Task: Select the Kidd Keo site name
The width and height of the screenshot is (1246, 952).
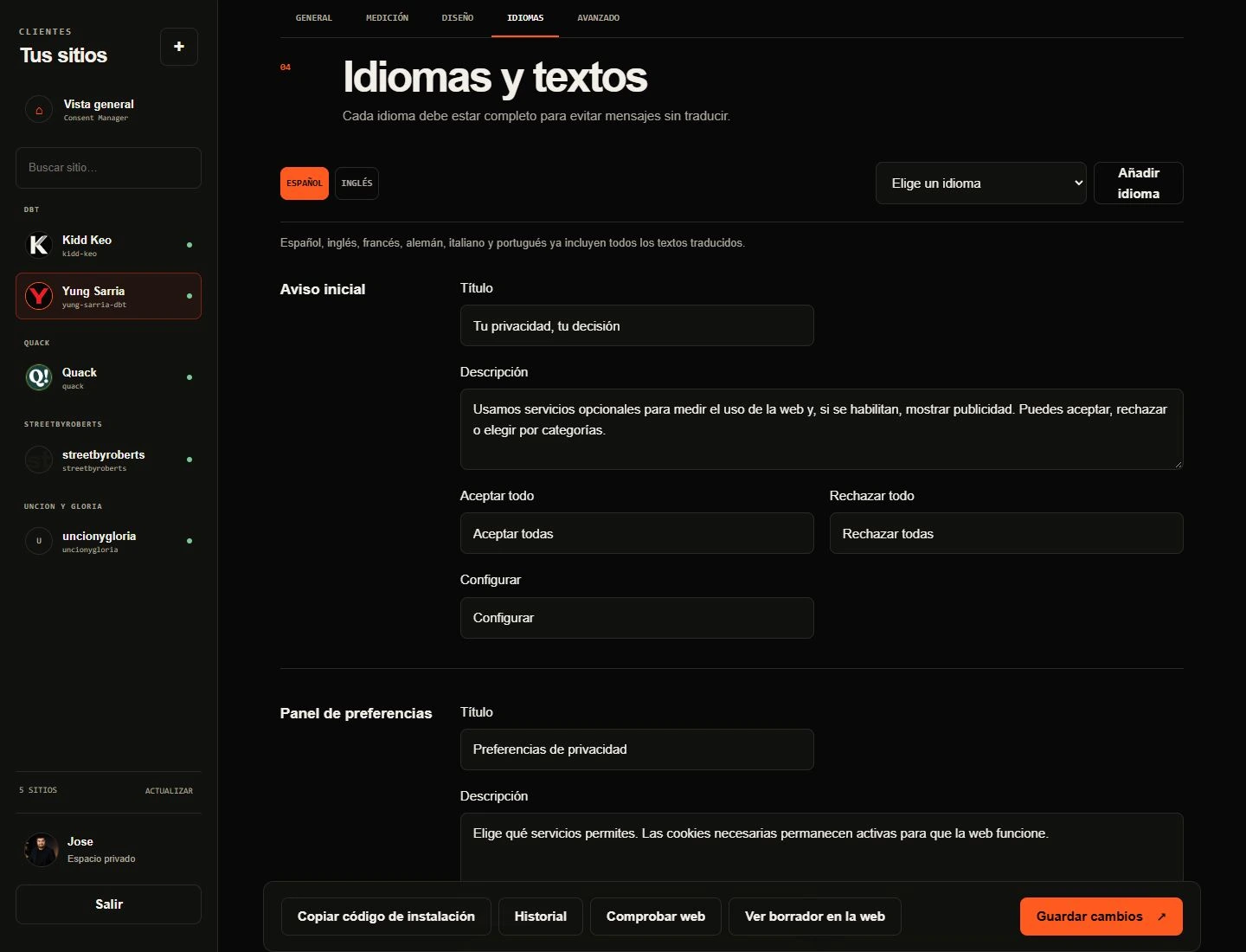Action: click(x=87, y=240)
